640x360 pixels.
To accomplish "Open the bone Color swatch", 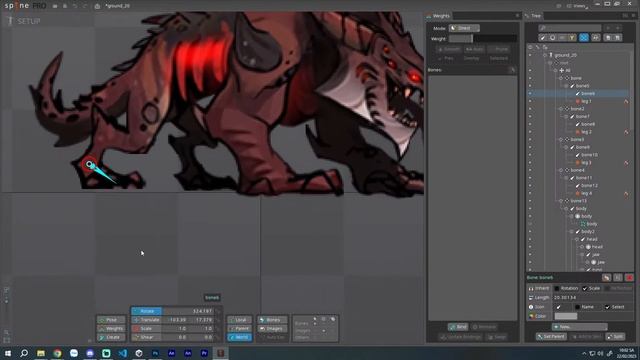I will coord(566,316).
